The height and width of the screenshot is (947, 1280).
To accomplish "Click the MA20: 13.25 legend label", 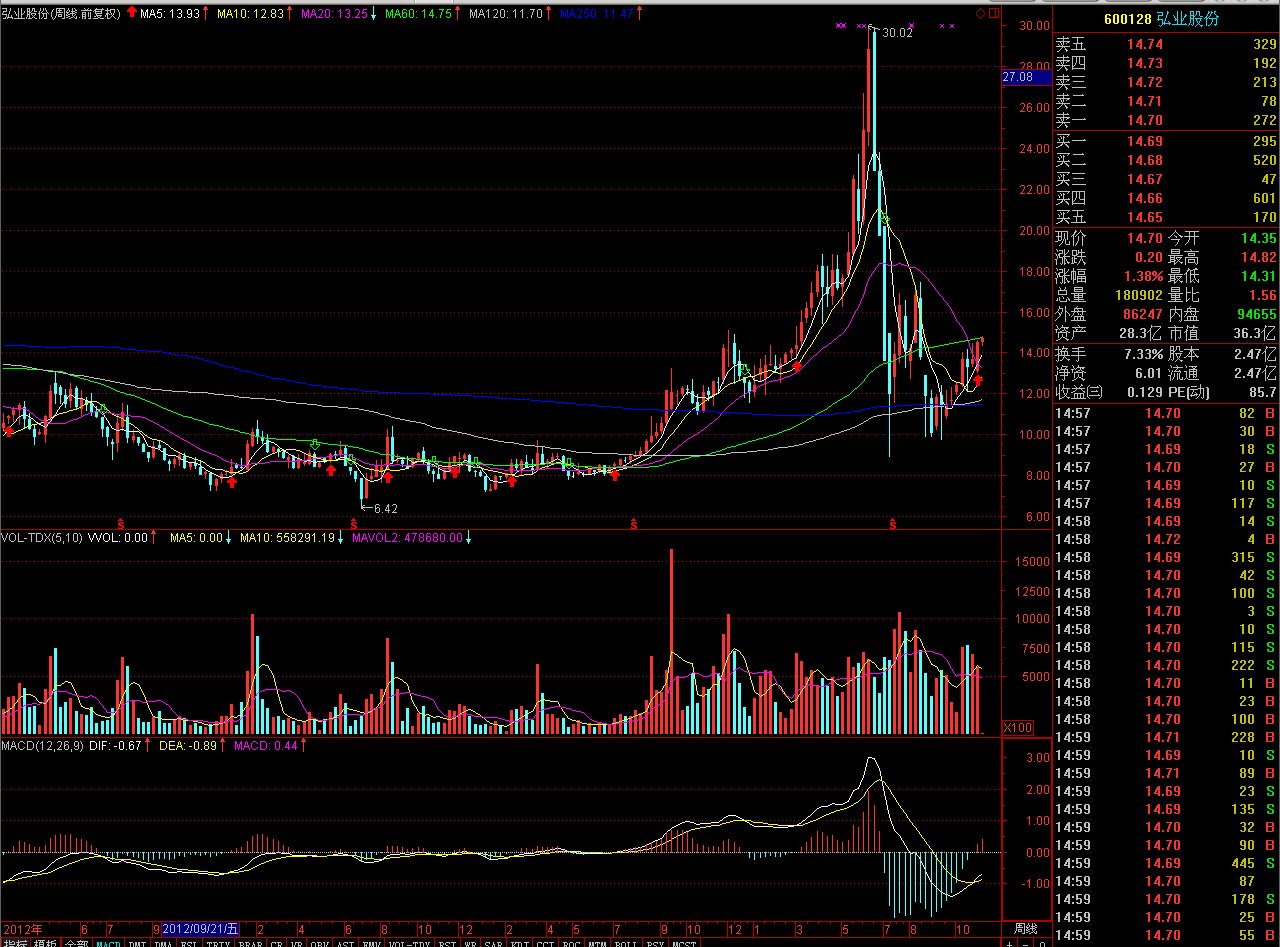I will tap(335, 14).
